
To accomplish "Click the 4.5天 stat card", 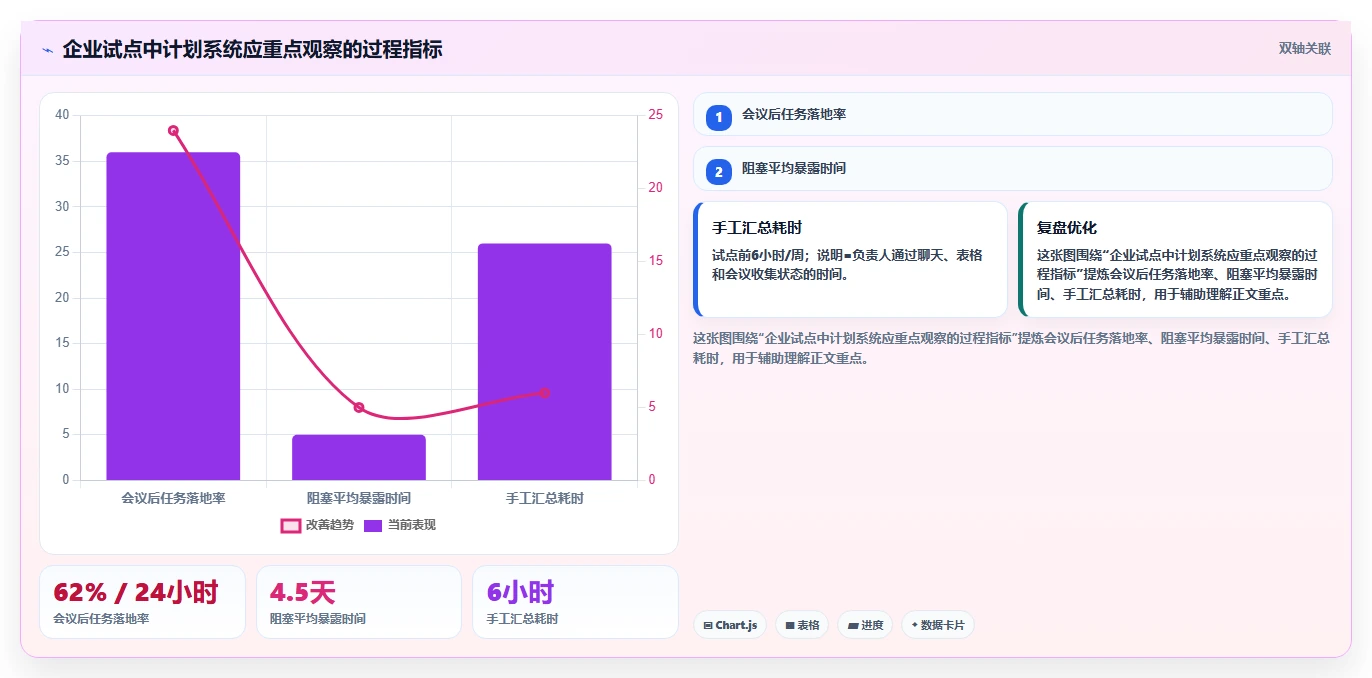I will (359, 602).
